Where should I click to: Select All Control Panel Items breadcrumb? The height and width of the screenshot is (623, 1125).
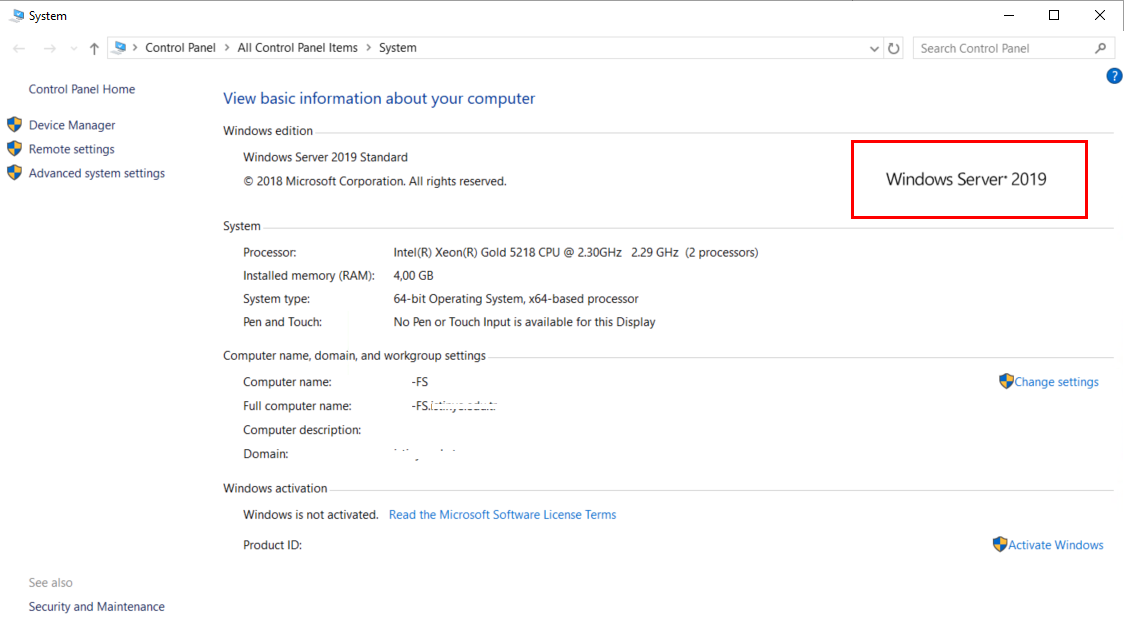click(x=297, y=47)
